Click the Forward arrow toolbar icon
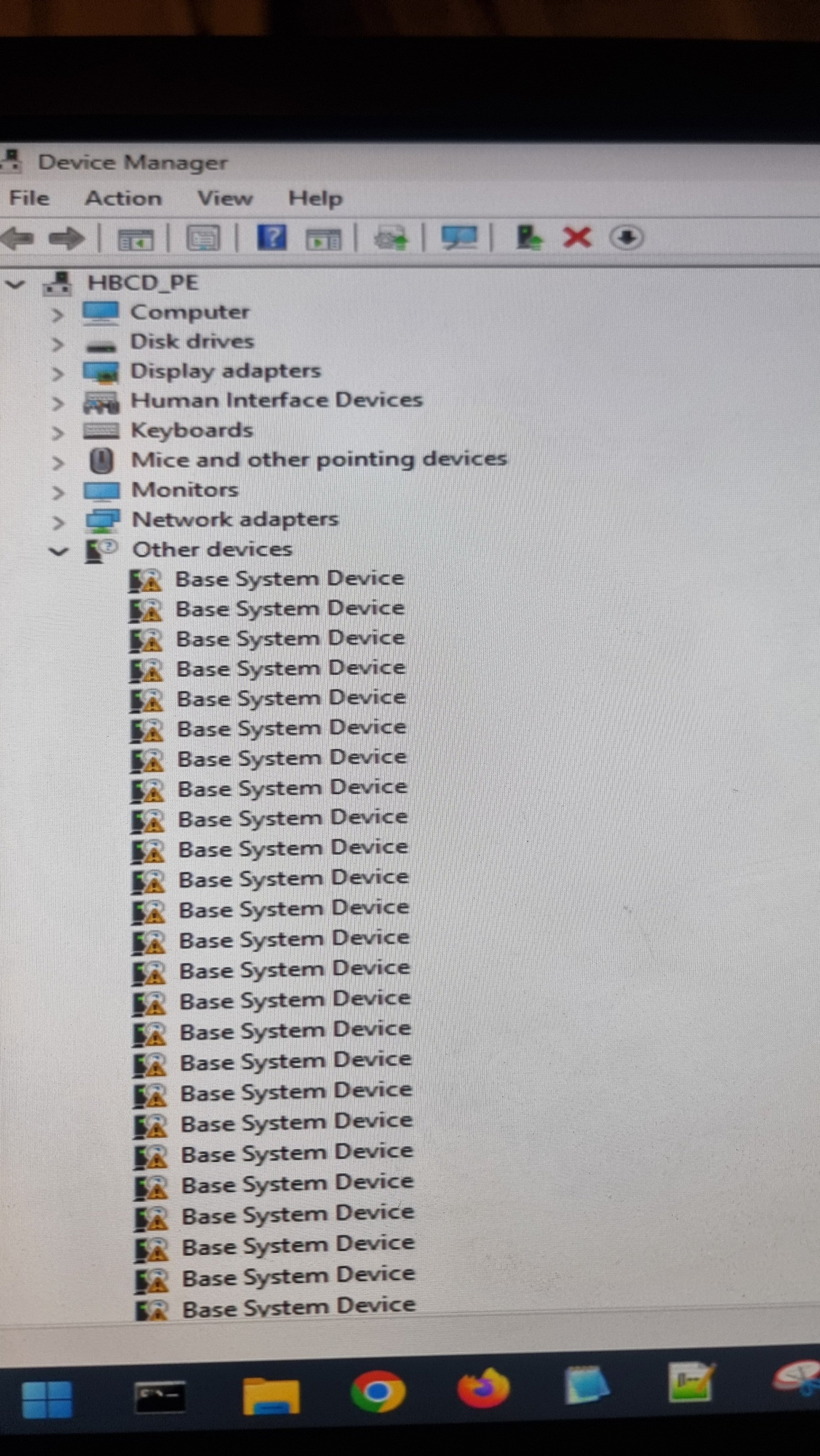Viewport: 820px width, 1456px height. click(x=66, y=238)
